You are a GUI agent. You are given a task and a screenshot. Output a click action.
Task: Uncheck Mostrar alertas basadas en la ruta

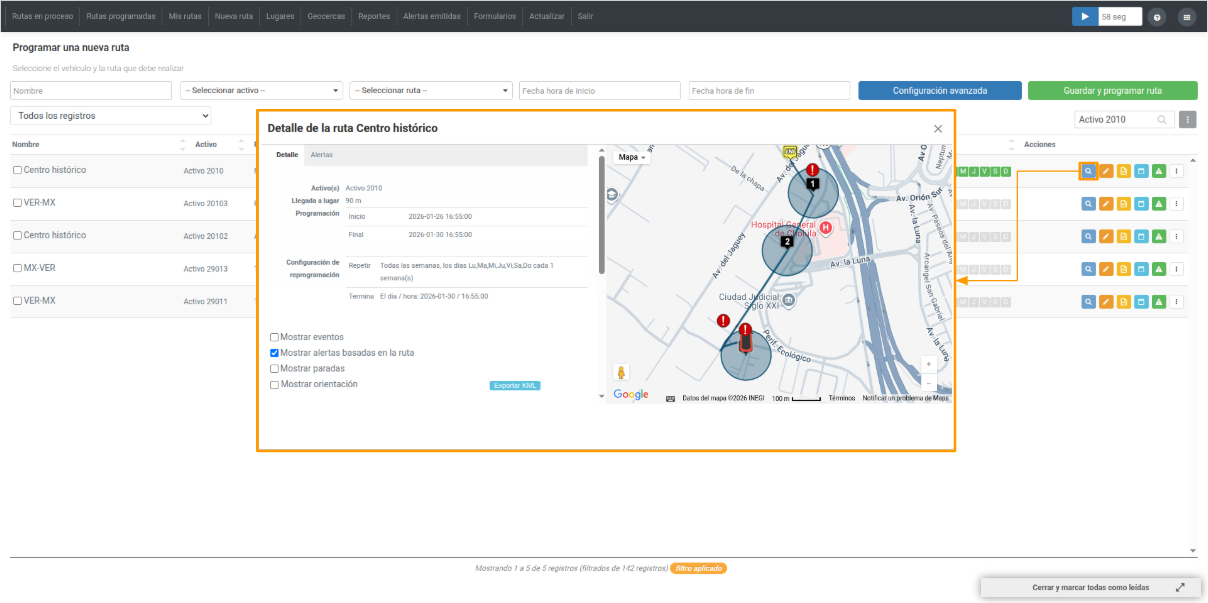click(x=275, y=353)
